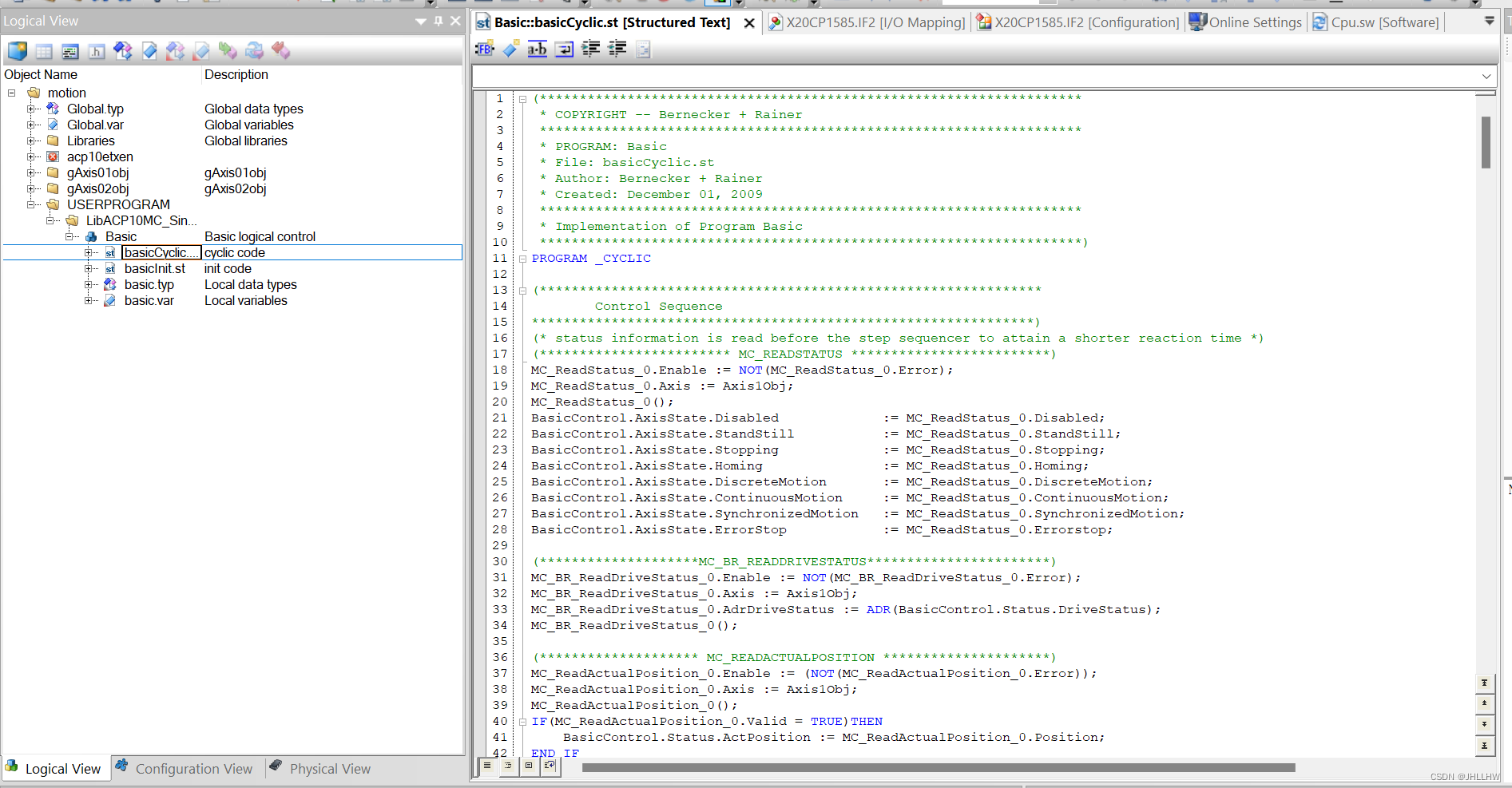The height and width of the screenshot is (788, 1512).
Task: Click the third box view button at editor bottom
Action: coord(529,766)
